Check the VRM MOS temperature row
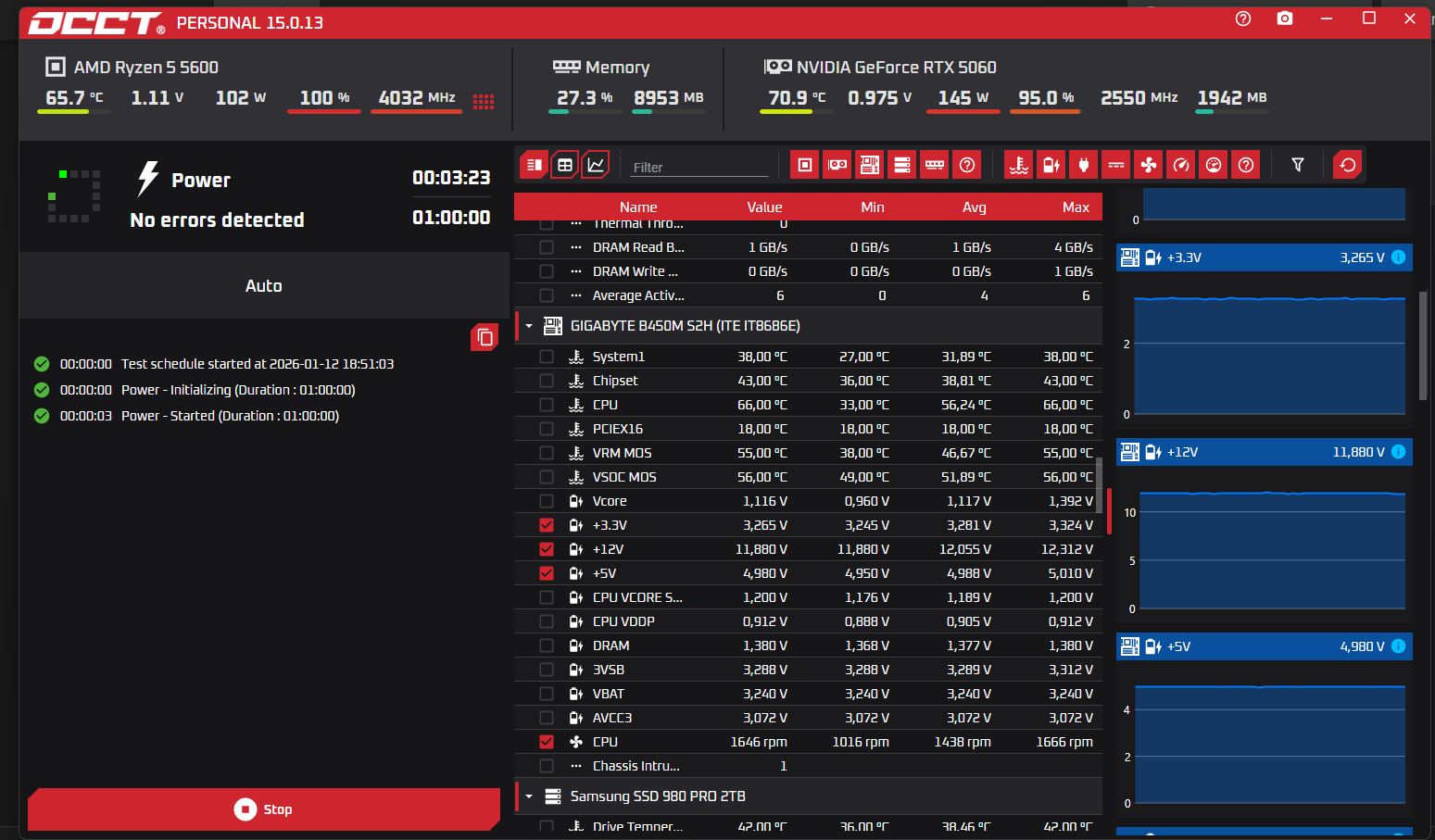 click(x=547, y=453)
